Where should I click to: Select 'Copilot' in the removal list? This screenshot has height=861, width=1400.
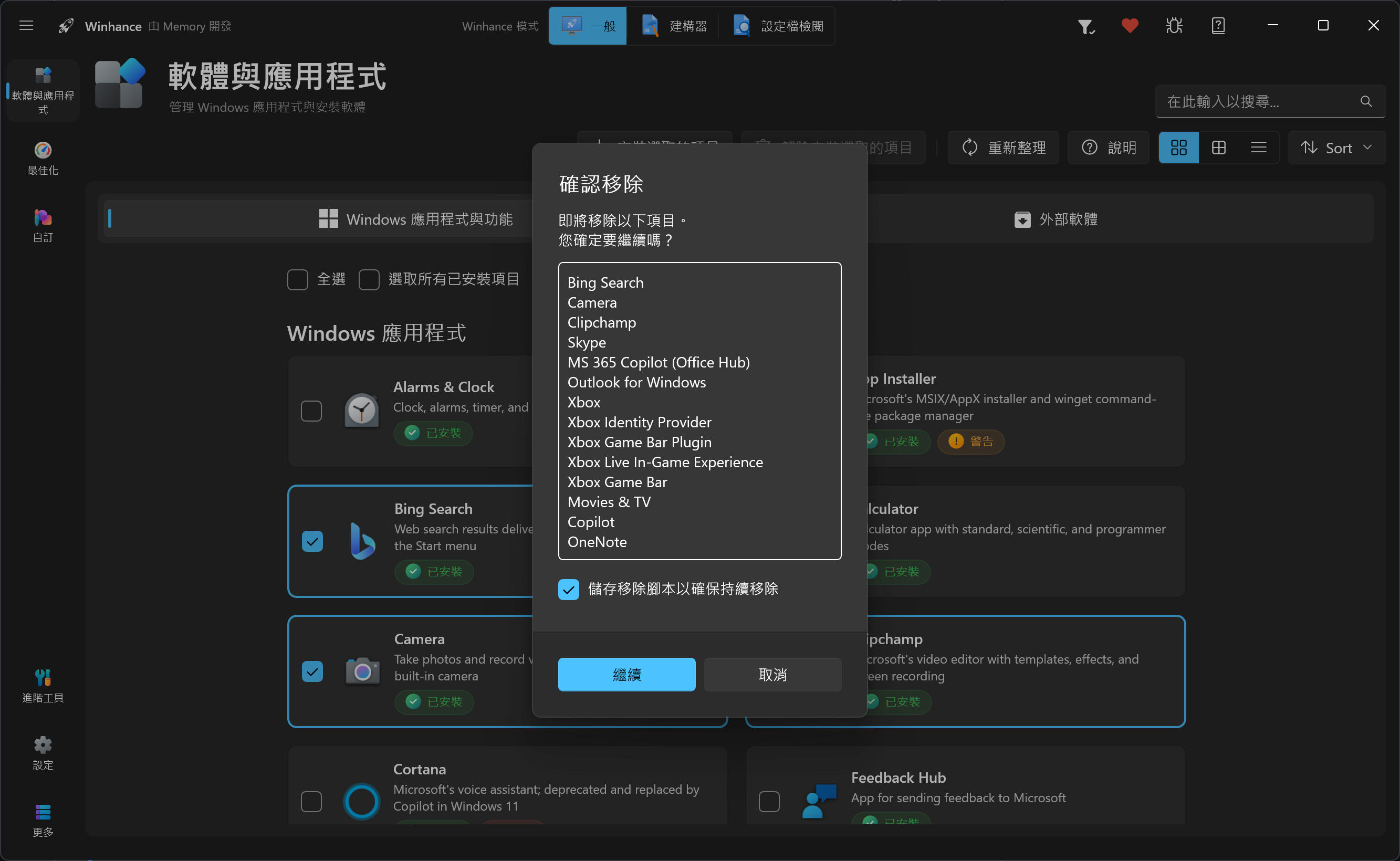[591, 522]
